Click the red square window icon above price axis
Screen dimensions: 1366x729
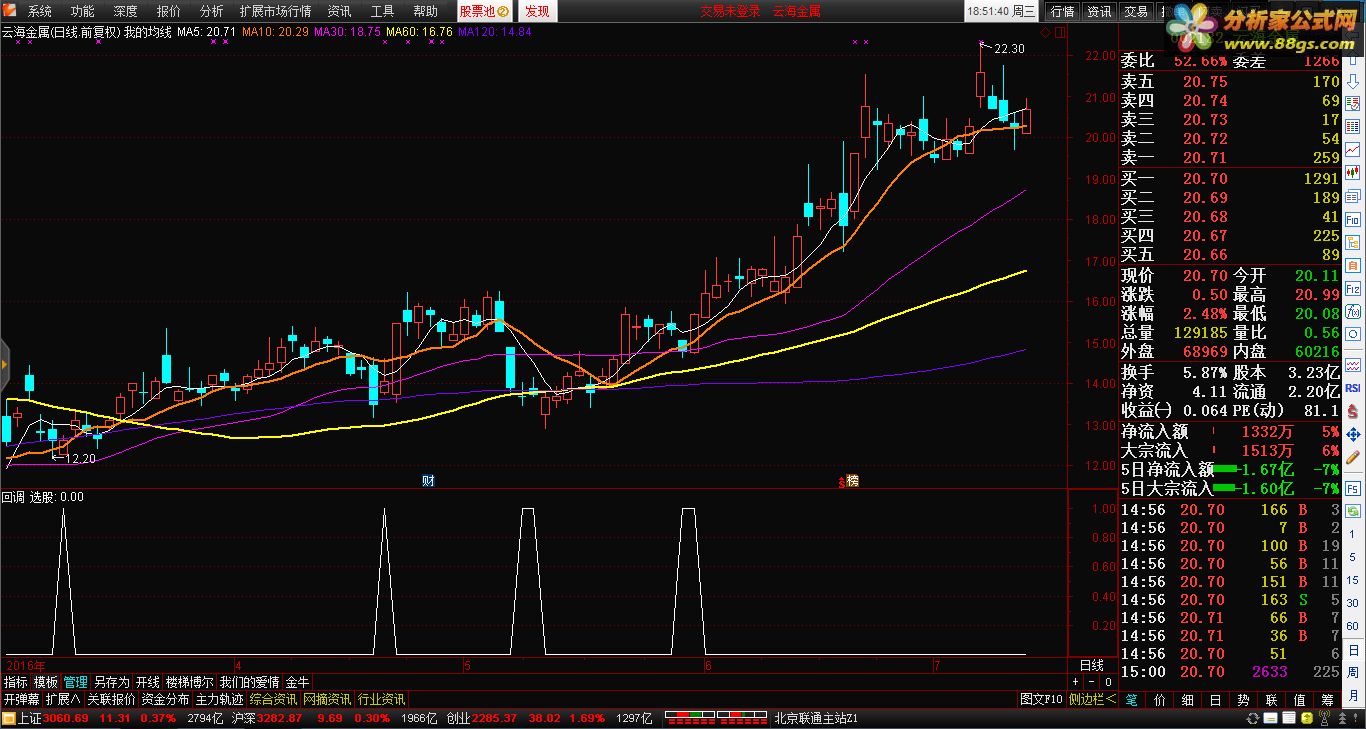[x=1059, y=32]
